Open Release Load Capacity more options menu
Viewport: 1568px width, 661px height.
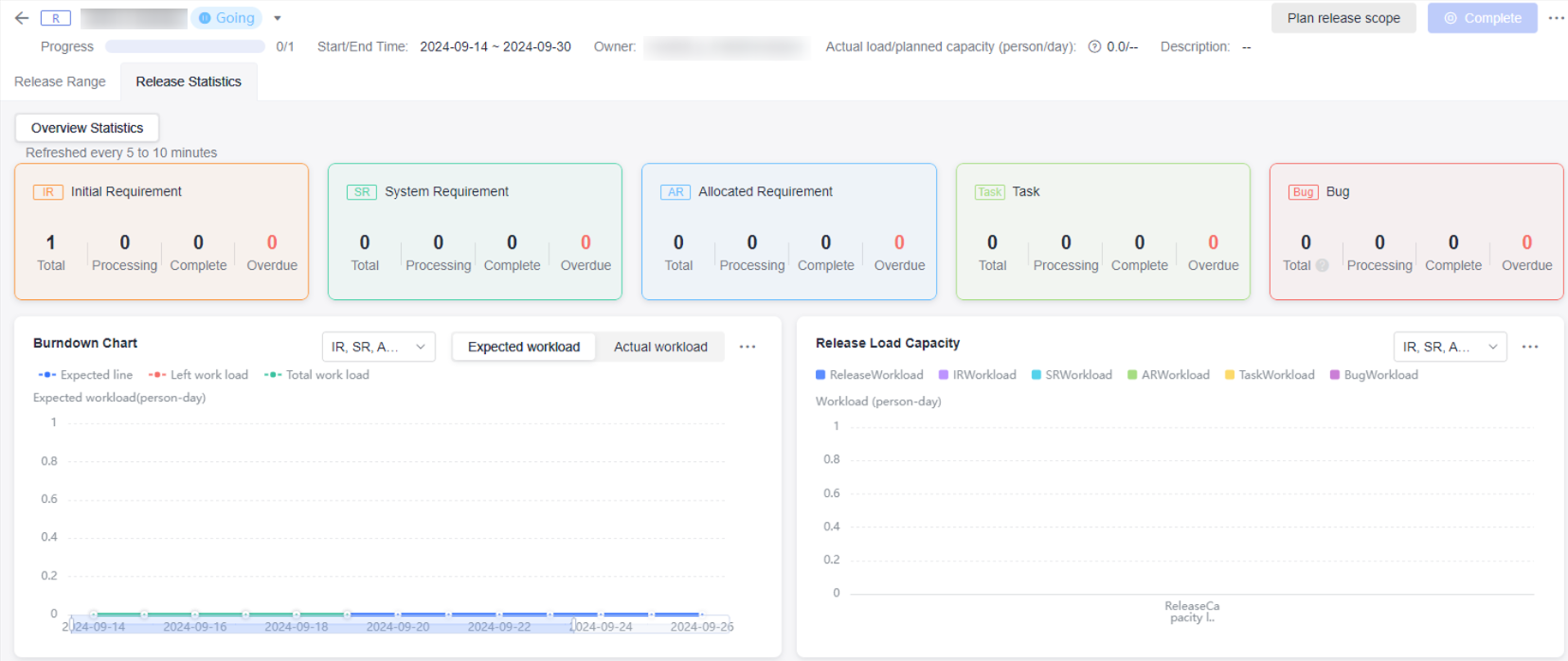coord(1529,347)
